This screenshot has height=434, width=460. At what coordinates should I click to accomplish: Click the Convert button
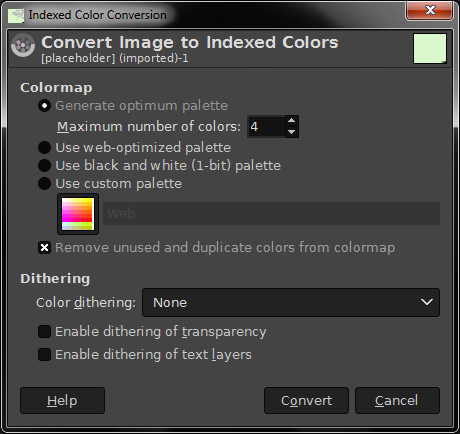(x=306, y=400)
